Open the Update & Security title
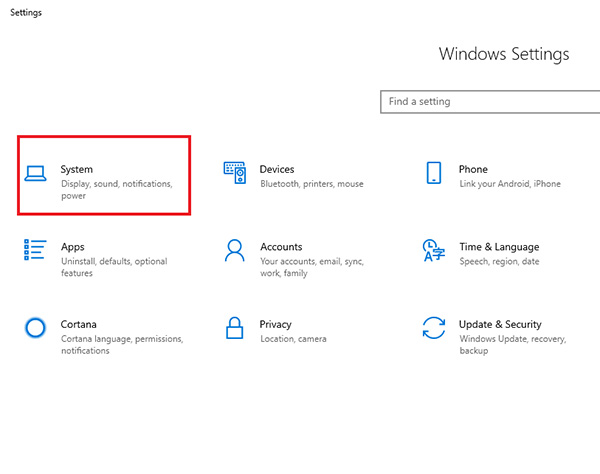600x474 pixels. [x=500, y=324]
